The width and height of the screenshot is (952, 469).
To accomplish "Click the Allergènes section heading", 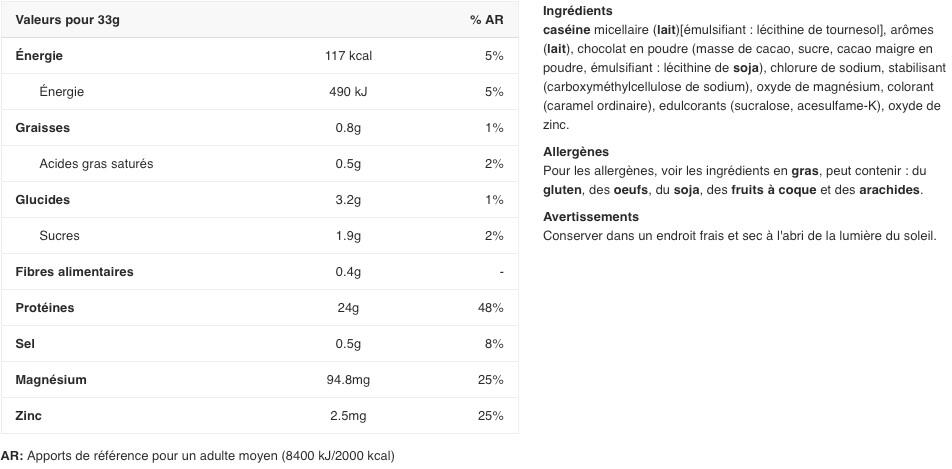I will (x=576, y=152).
